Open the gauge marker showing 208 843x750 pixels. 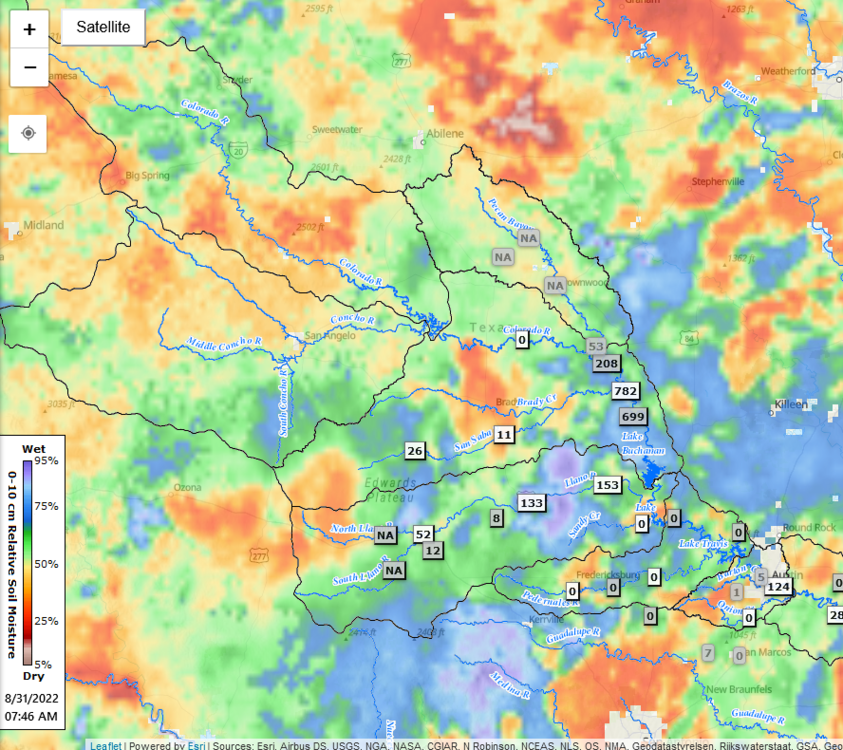click(x=607, y=364)
